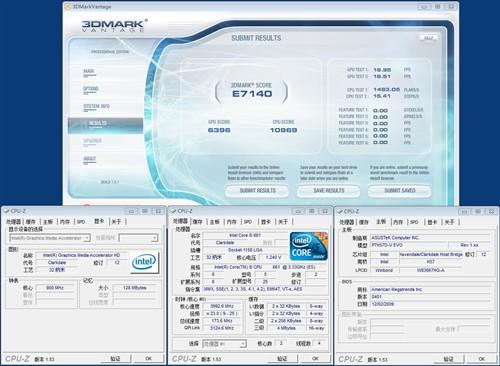Open OPTIONS in the 3DMark sidebar
500x366 pixels.
pyautogui.click(x=91, y=89)
